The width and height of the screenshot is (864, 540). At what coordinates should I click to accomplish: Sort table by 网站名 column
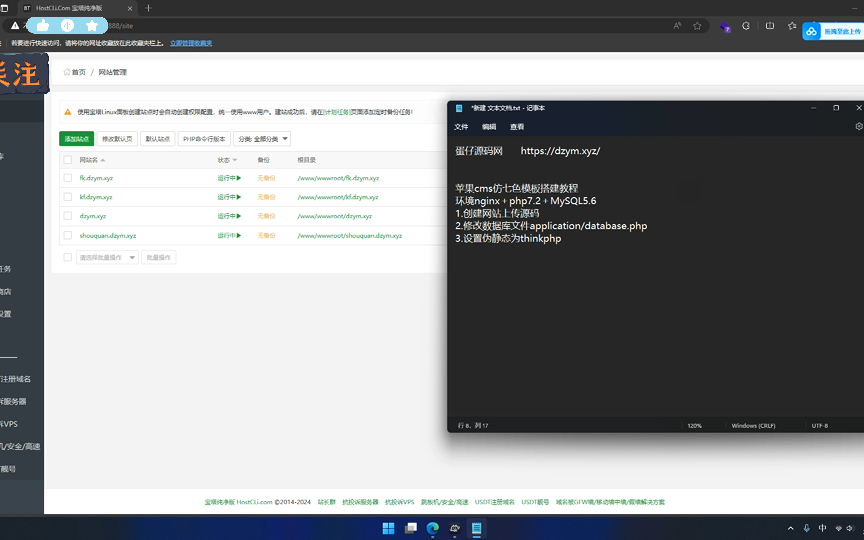tap(92, 160)
